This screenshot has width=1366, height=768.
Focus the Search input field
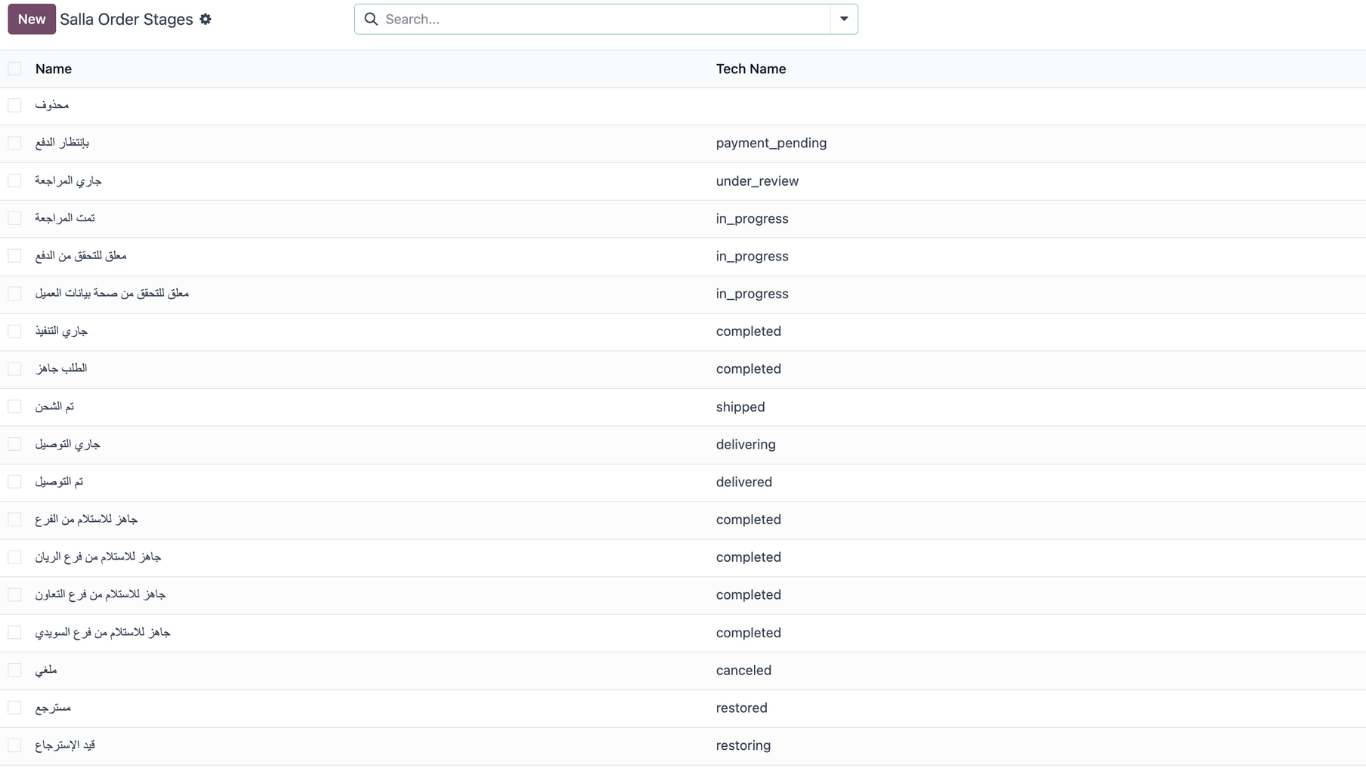[600, 19]
